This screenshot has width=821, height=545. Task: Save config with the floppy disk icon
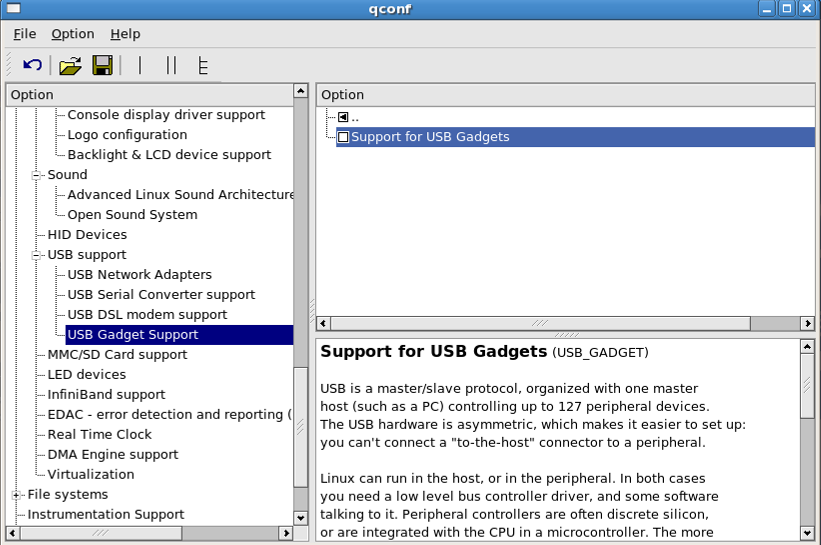[x=103, y=65]
